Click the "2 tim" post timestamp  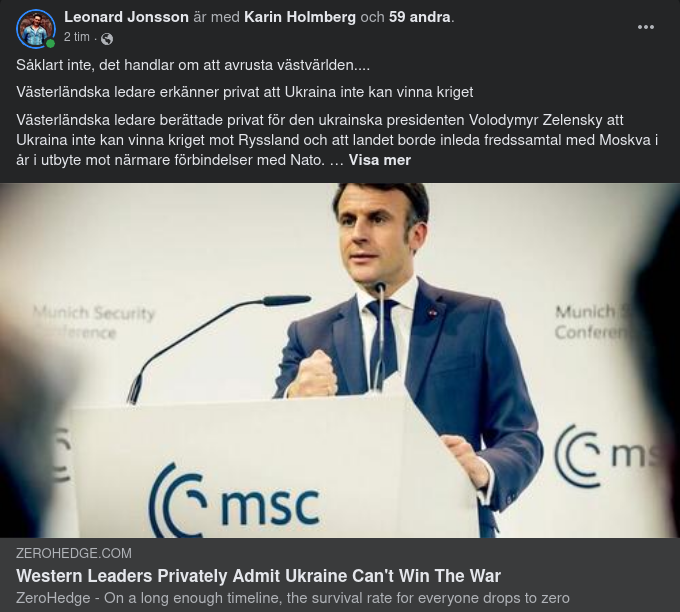[76, 37]
